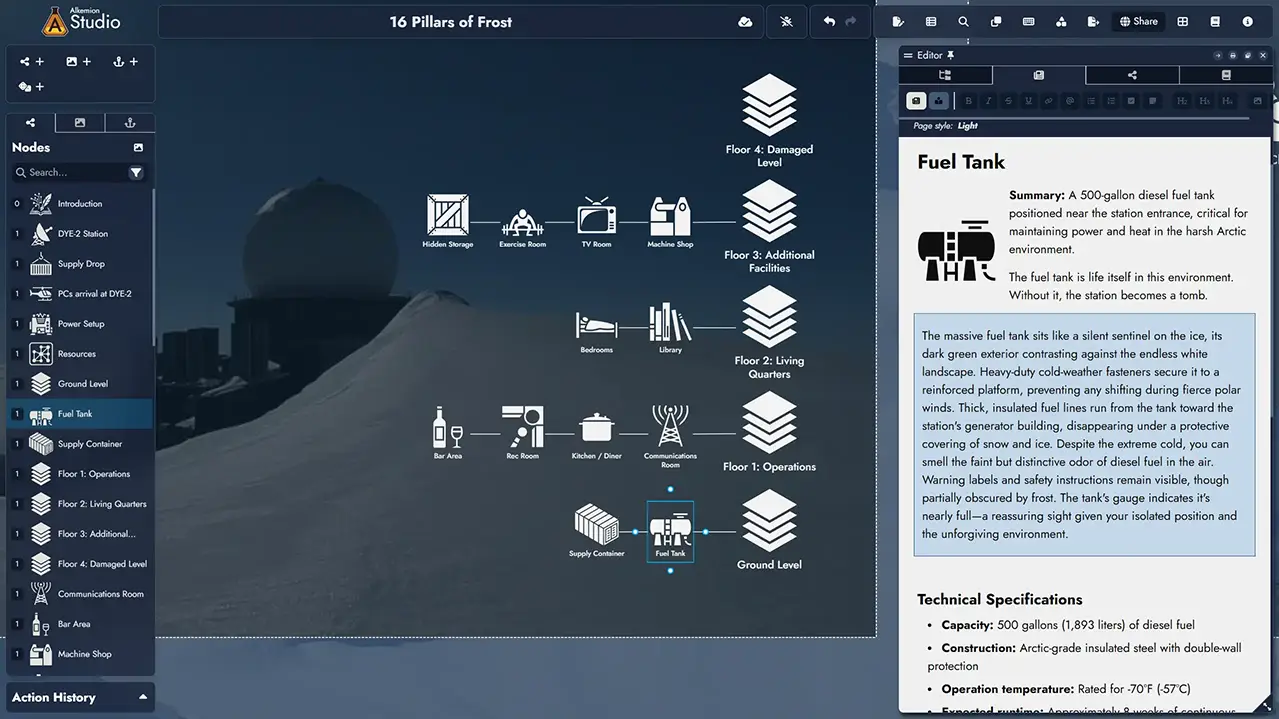Click the Editor arrow button beside print

click(1218, 56)
